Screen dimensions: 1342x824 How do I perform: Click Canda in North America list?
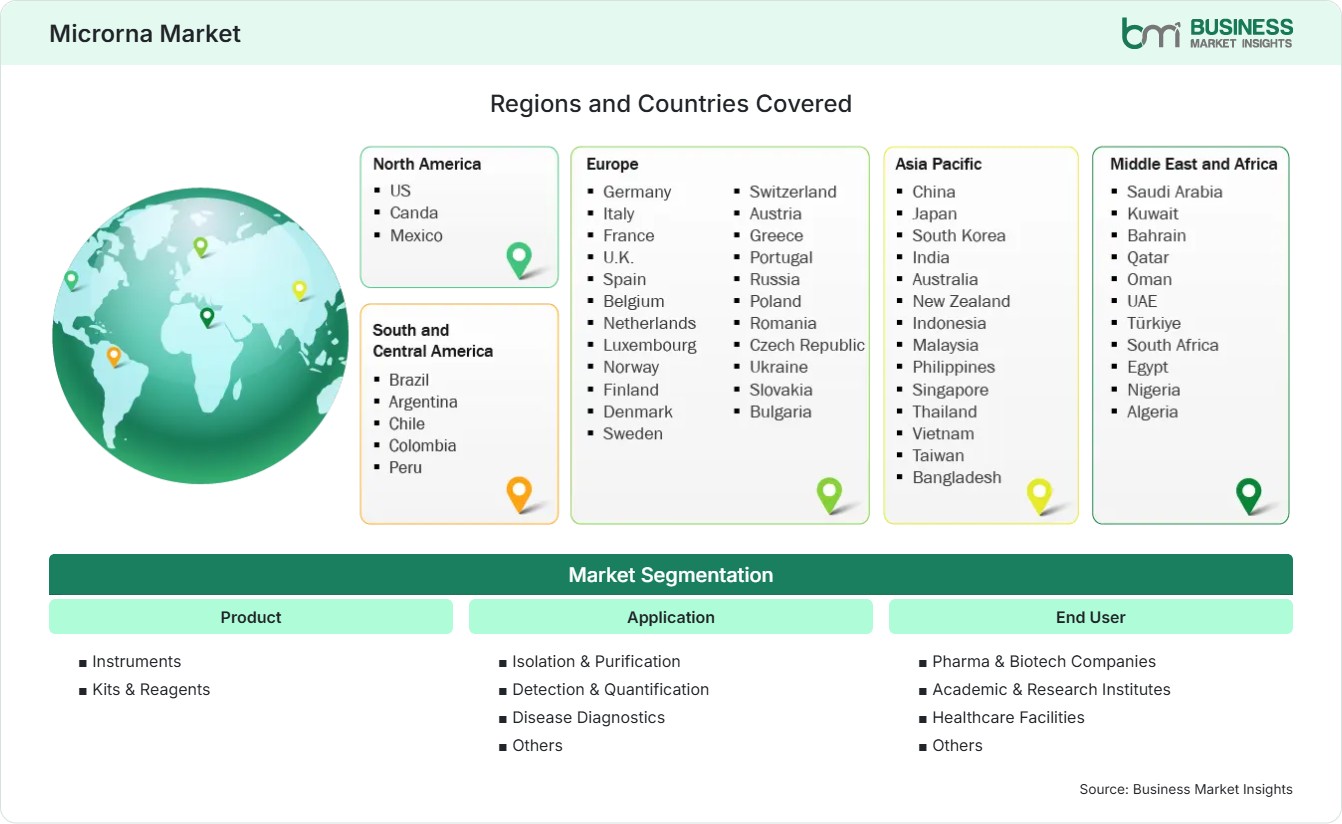coord(414,212)
